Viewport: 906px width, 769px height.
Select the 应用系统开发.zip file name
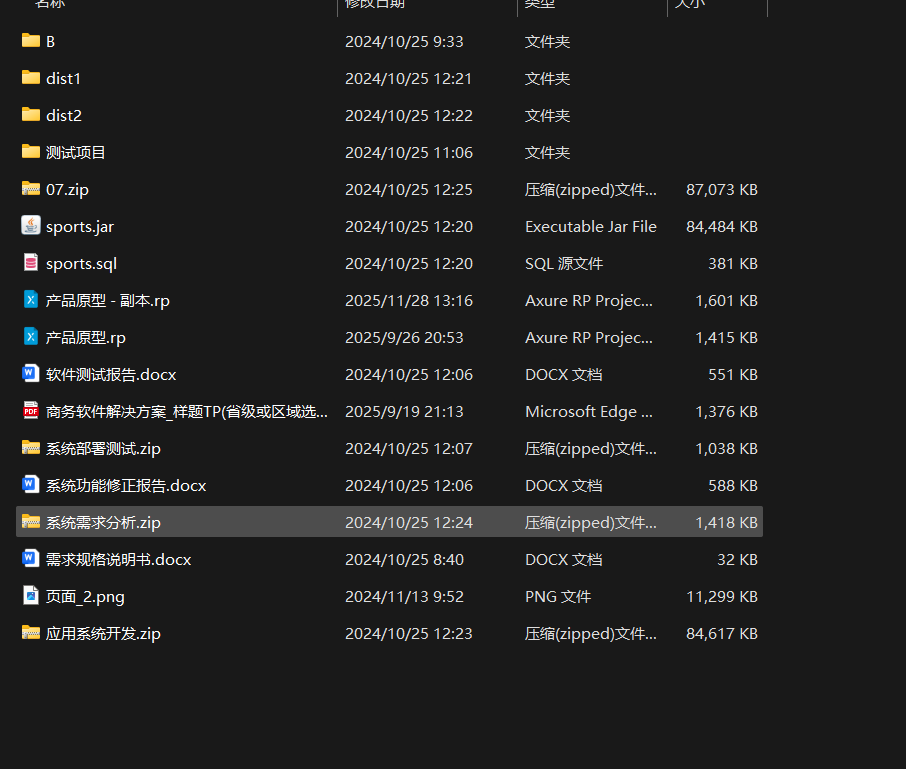click(103, 633)
